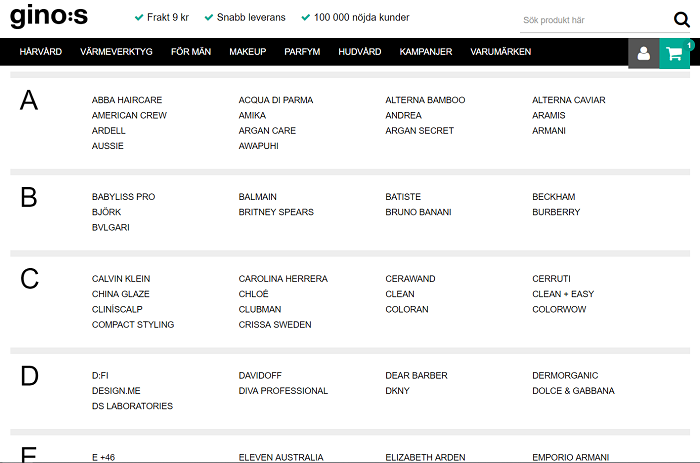Open the Kampanjer menu item
Viewport: 700px width, 463px height.
(x=425, y=52)
